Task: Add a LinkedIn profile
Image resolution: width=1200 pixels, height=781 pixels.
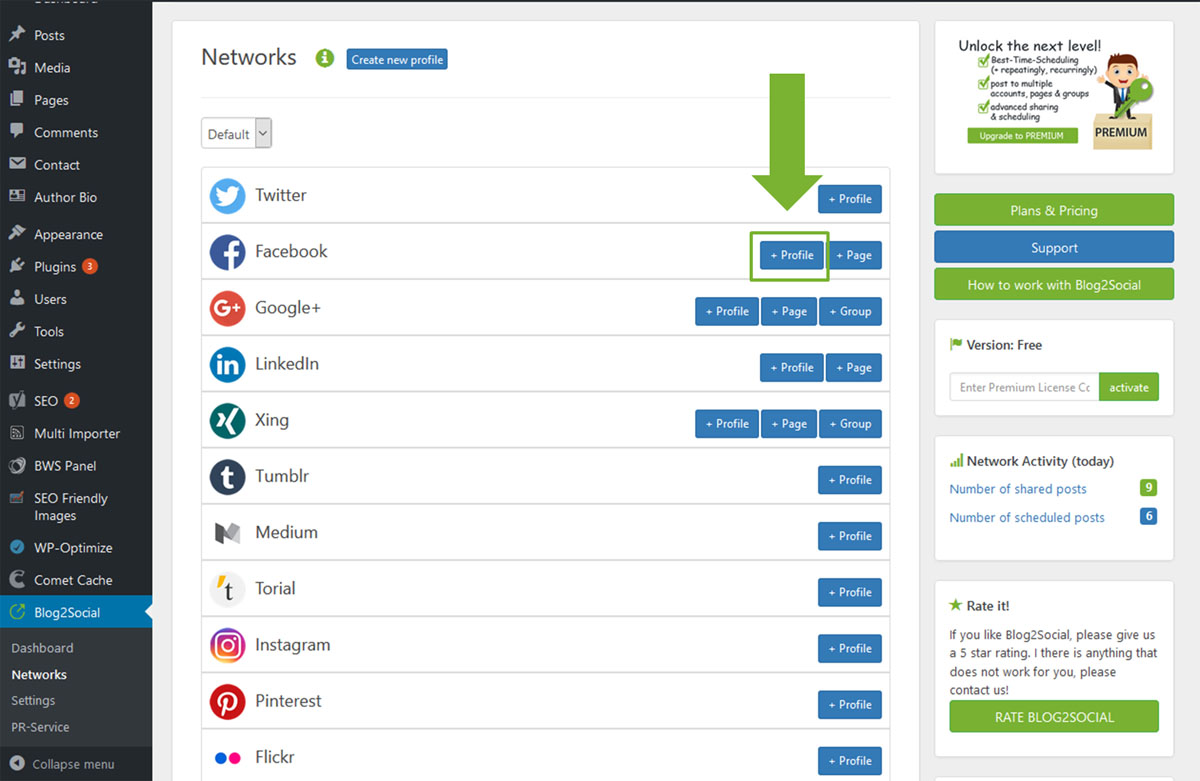Action: pyautogui.click(x=792, y=367)
